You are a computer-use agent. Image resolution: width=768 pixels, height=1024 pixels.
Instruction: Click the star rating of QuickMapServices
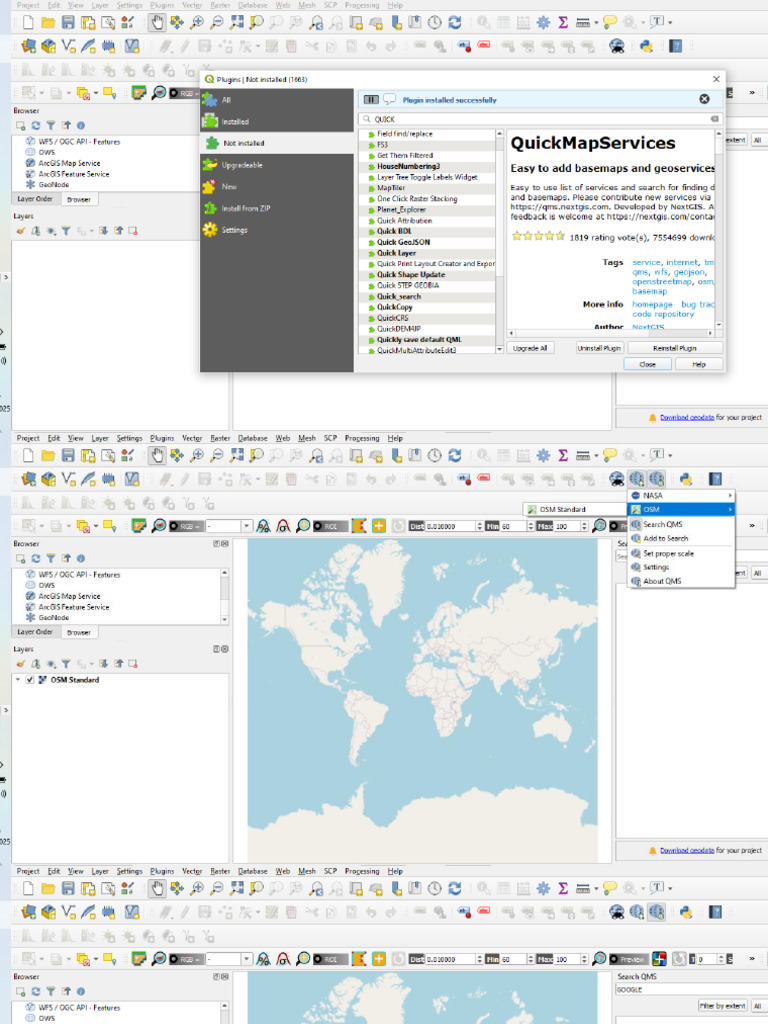click(538, 236)
